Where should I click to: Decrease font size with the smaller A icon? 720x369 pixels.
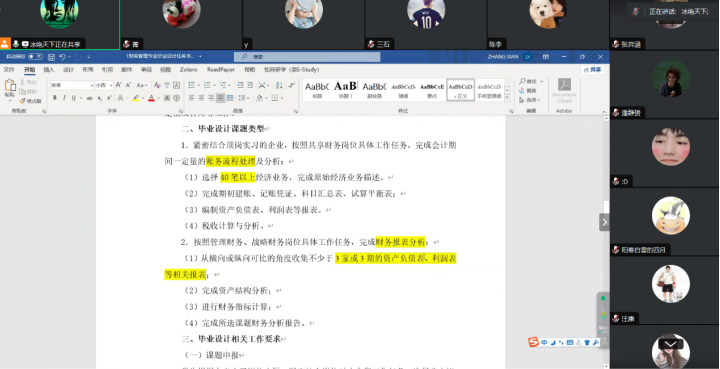pos(128,85)
